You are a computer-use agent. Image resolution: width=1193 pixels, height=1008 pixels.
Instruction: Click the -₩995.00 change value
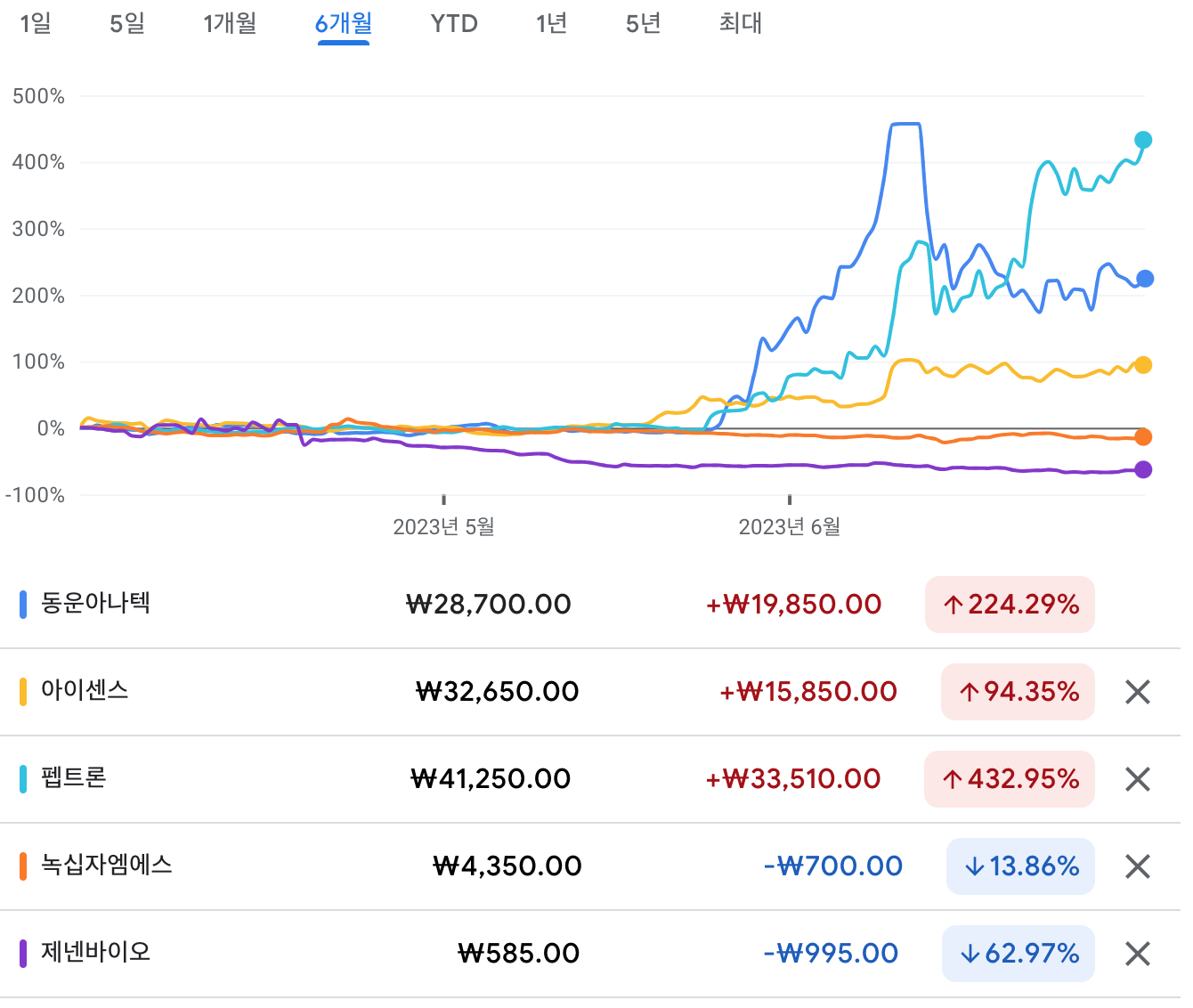click(831, 954)
